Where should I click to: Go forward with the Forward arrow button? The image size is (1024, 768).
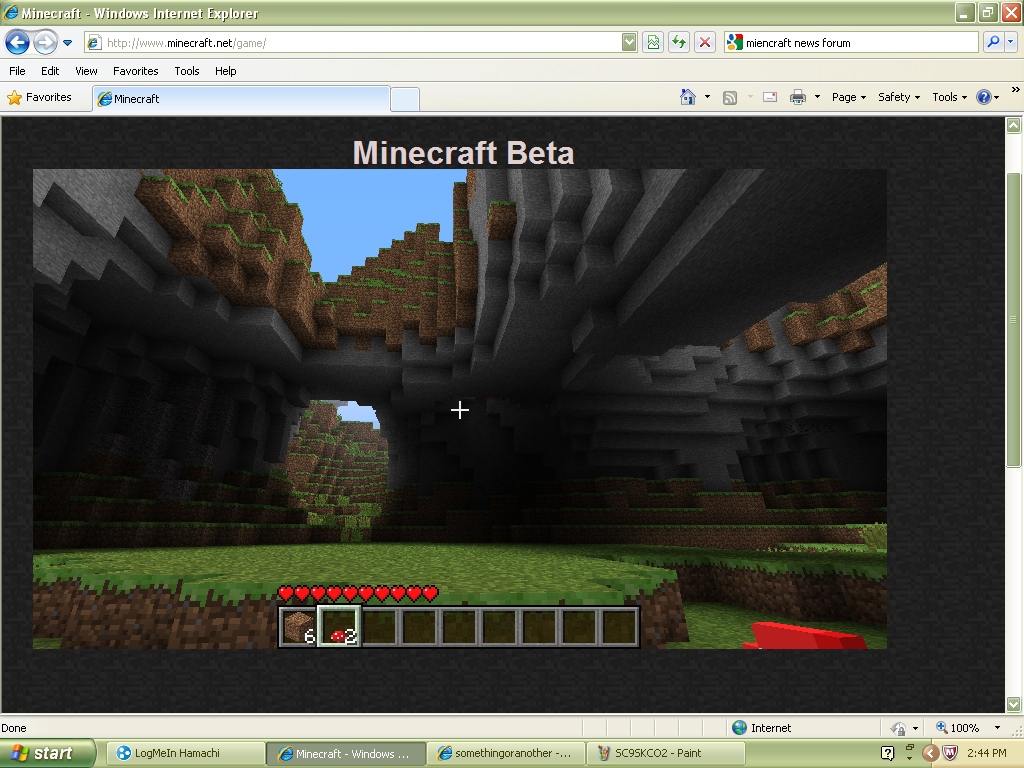click(45, 42)
